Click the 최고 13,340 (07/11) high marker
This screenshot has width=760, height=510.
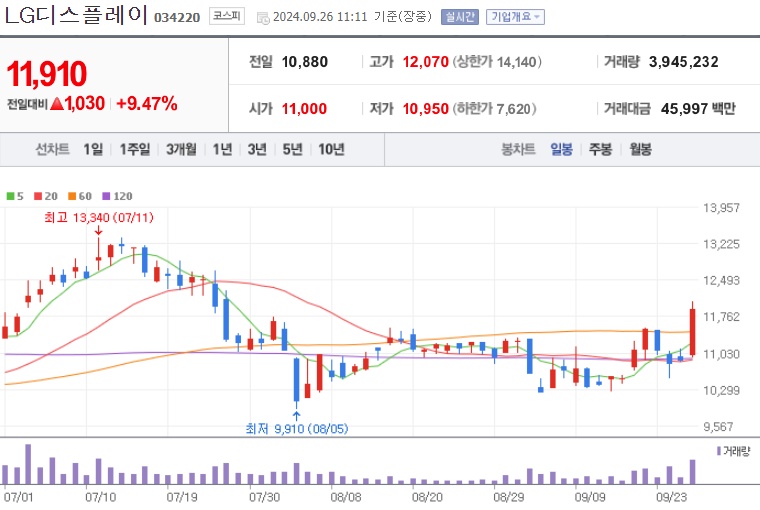tap(99, 218)
